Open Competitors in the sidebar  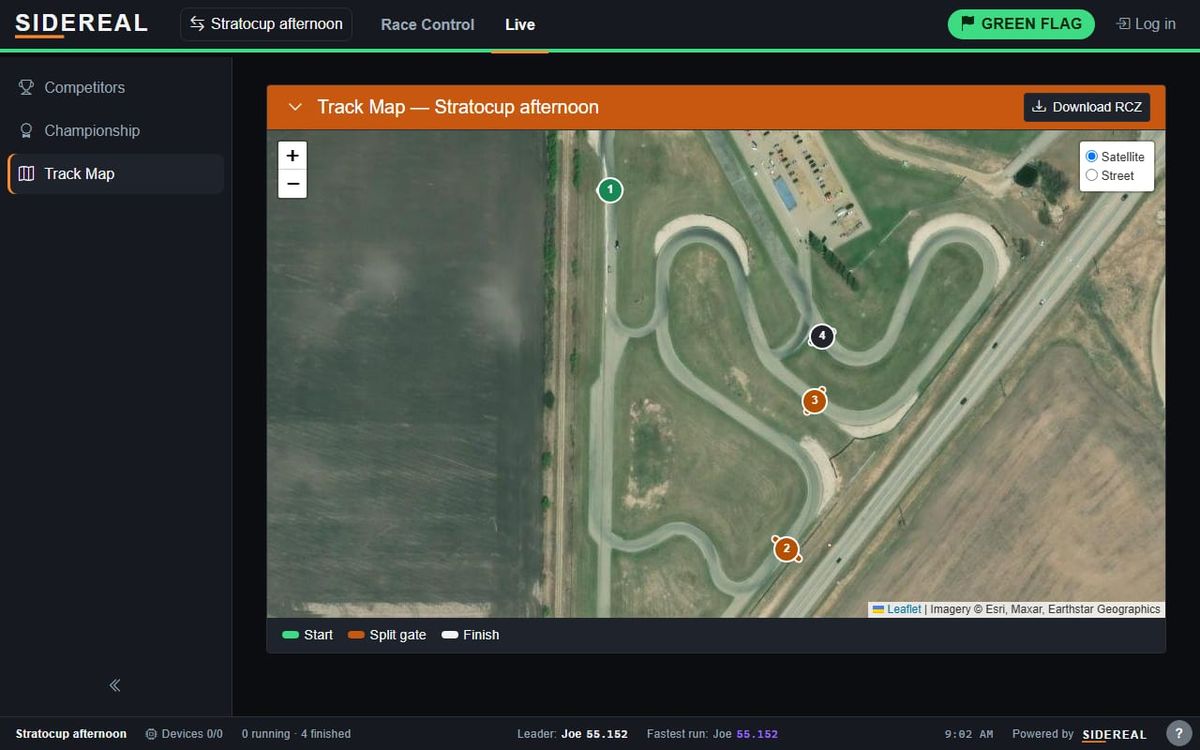point(115,87)
